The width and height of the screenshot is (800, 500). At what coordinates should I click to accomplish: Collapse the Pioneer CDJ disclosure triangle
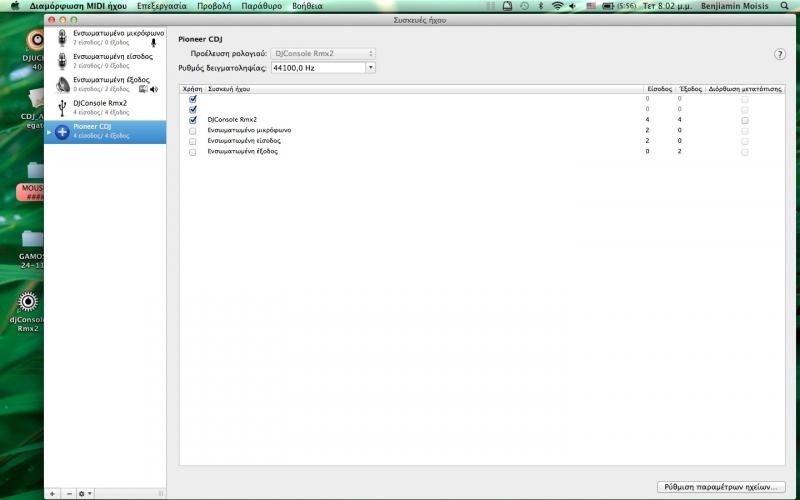click(49, 132)
